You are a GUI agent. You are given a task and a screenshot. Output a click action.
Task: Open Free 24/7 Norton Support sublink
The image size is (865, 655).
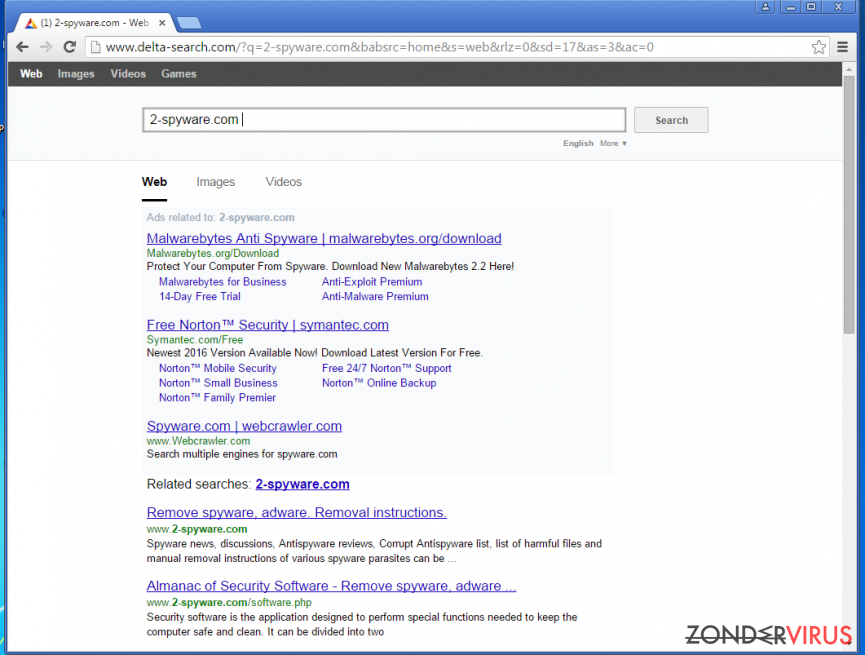(387, 369)
